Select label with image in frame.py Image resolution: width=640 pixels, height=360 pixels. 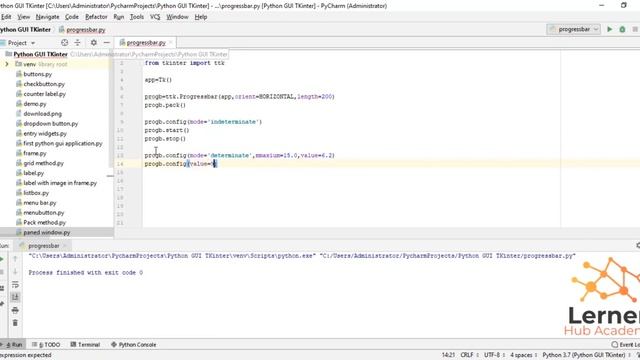tap(60, 183)
